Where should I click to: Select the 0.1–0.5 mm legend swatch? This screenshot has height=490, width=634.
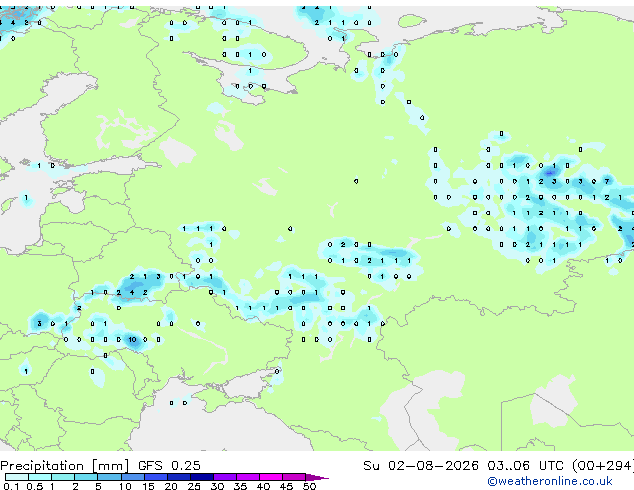coord(17,477)
